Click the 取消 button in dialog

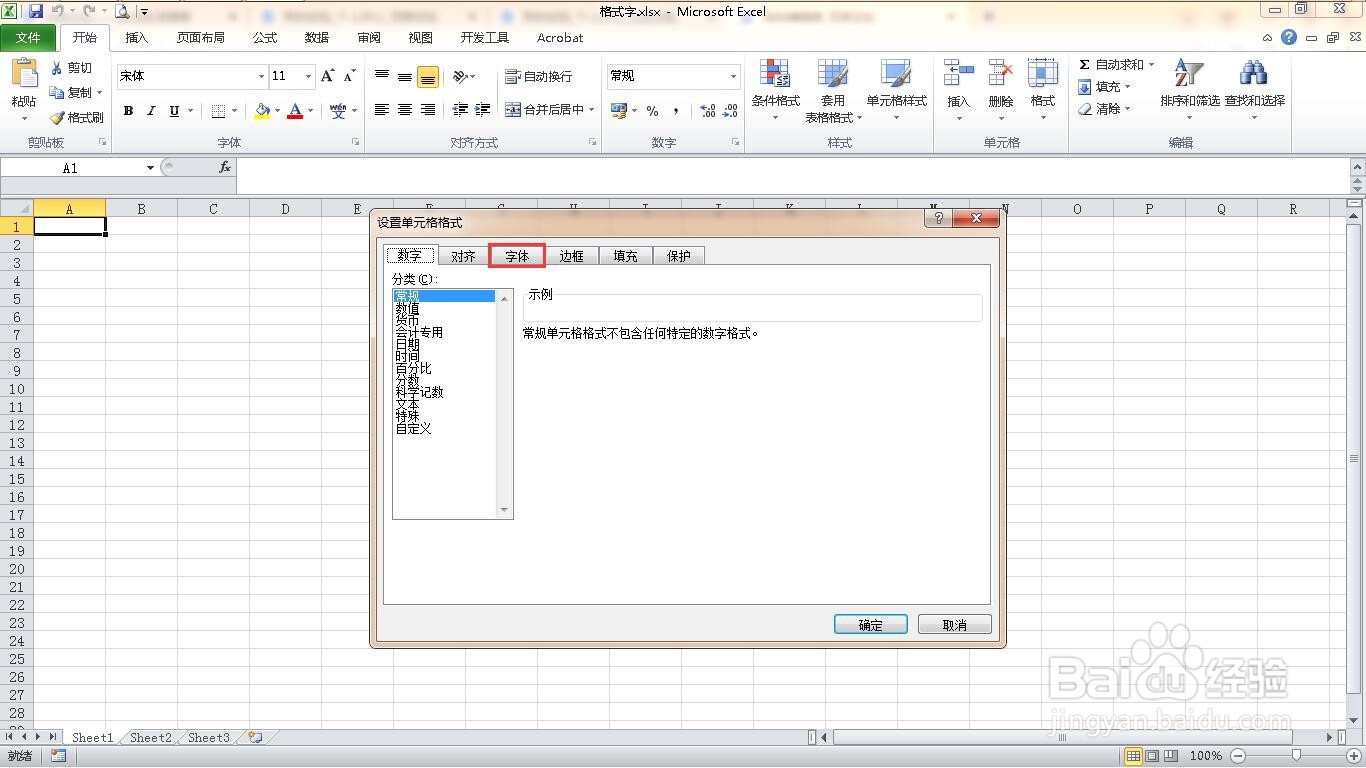tap(955, 625)
